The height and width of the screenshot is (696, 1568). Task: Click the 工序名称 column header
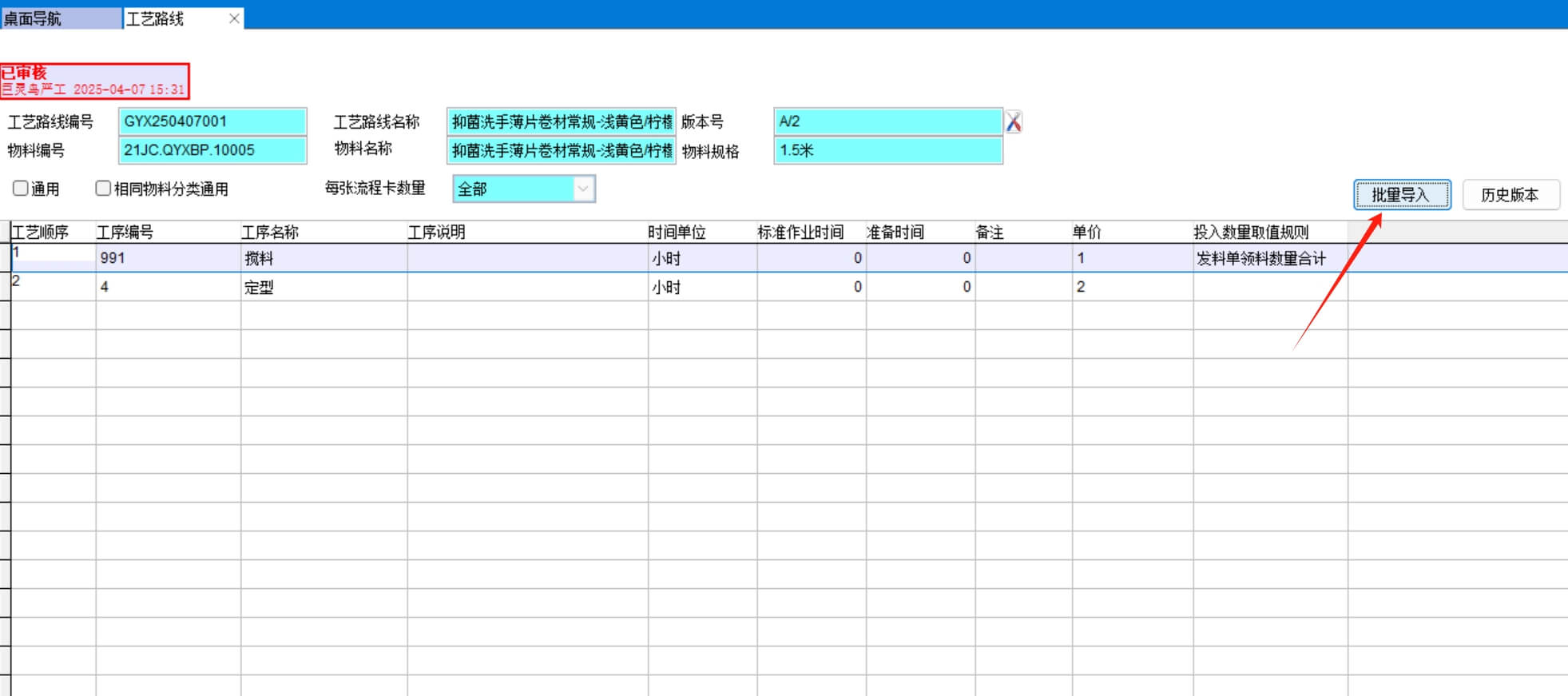(270, 233)
